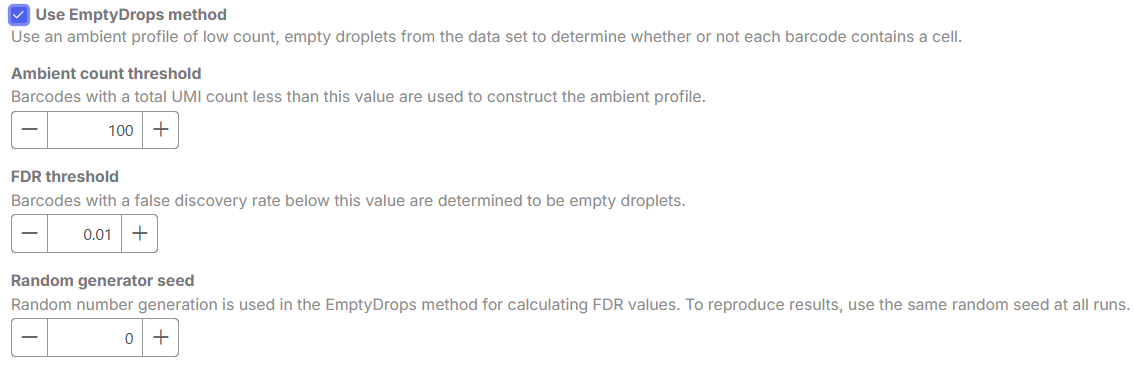Raise the FDR threshold using plus icon
This screenshot has width=1134, height=371.
point(140,234)
